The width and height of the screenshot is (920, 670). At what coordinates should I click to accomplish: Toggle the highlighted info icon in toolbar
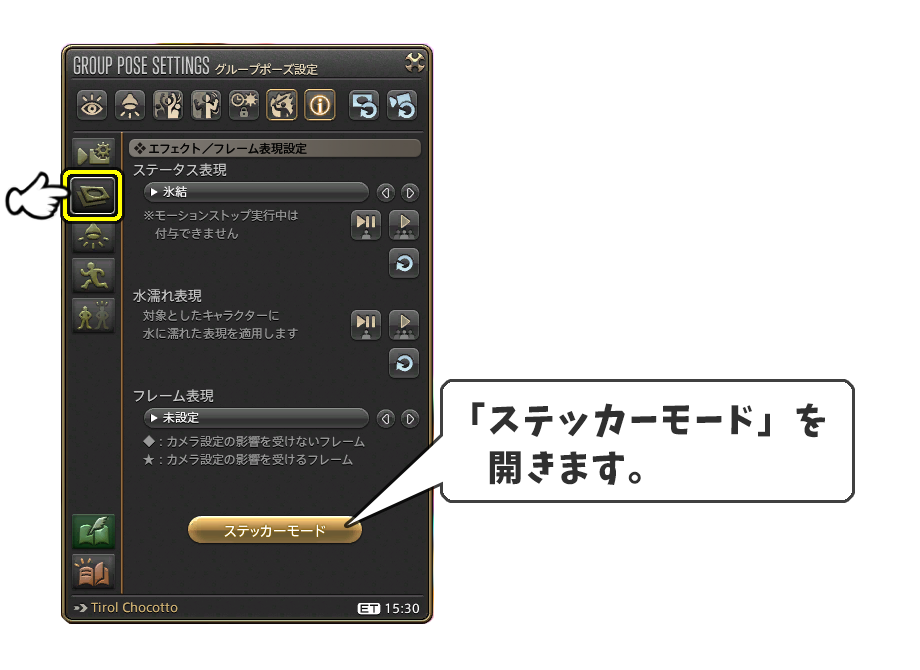[x=320, y=106]
